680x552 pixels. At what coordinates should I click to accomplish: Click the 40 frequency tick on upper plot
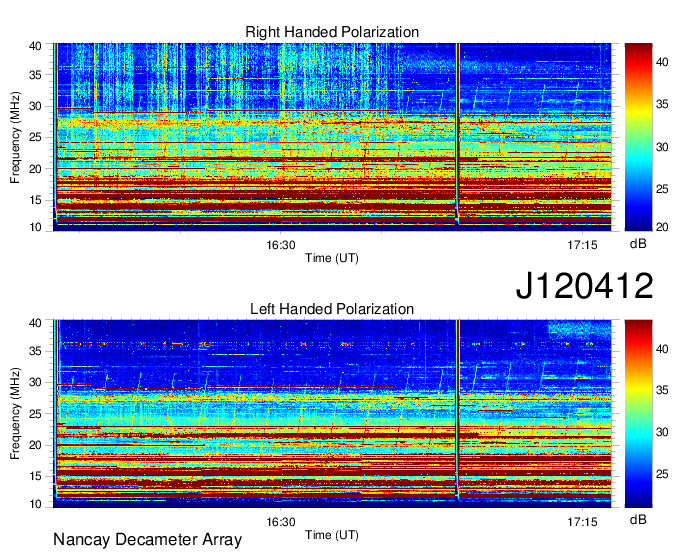coord(35,46)
